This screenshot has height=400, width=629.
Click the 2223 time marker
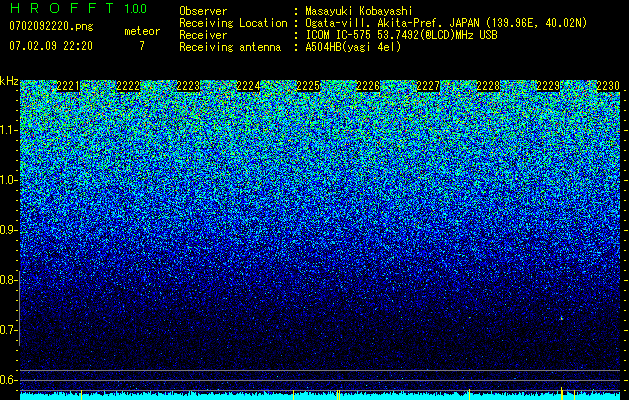pos(188,86)
